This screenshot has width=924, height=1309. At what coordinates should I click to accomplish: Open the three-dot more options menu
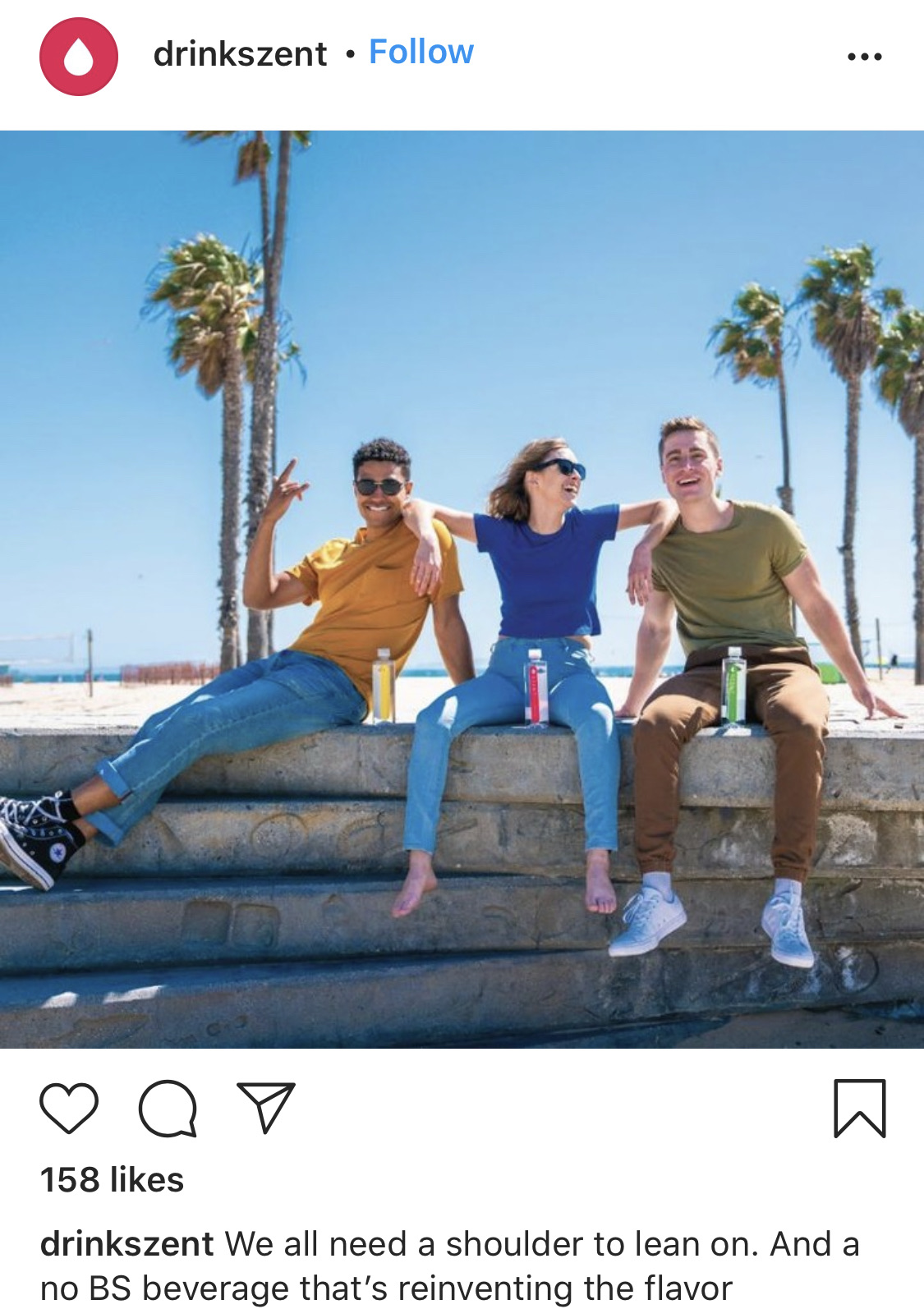pyautogui.click(x=865, y=57)
